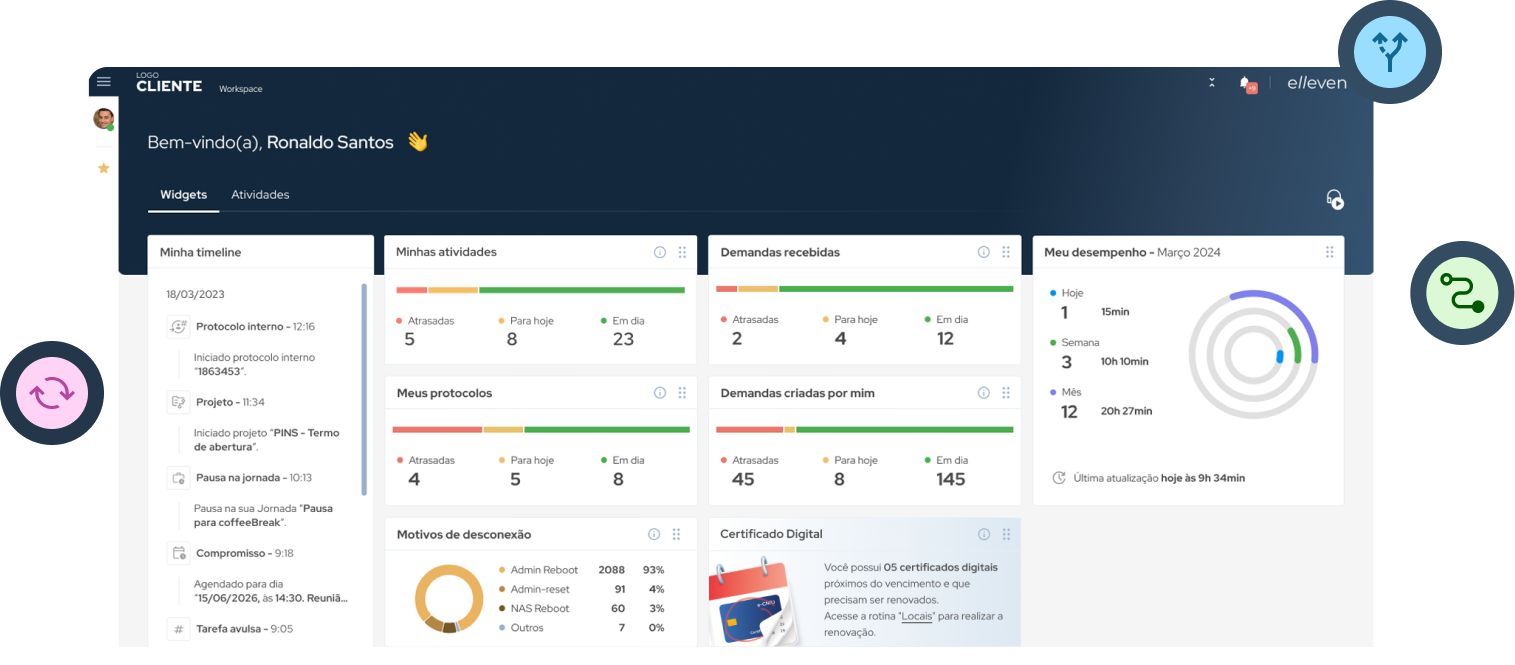Click info icon on Certificado Digital
This screenshot has height=665, width=1515.
(983, 534)
